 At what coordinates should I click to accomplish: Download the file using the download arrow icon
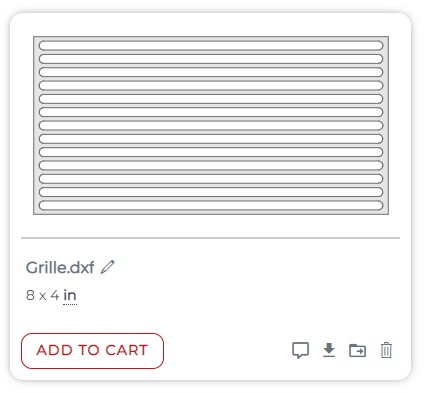(x=329, y=350)
